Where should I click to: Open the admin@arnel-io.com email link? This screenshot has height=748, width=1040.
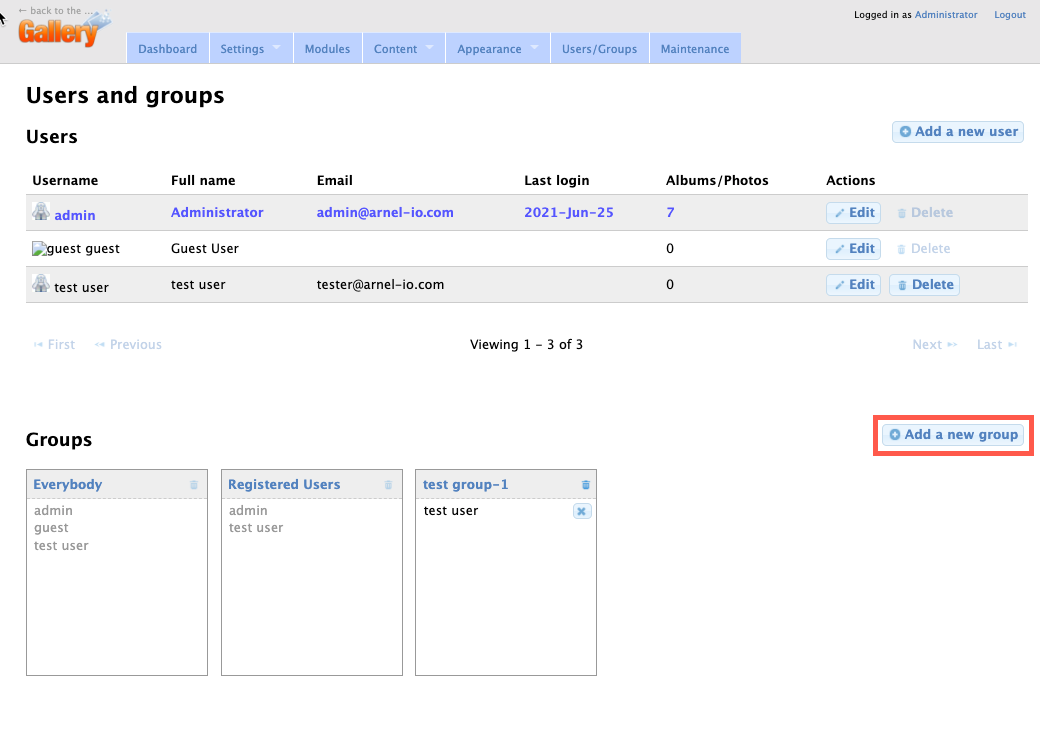click(x=385, y=212)
